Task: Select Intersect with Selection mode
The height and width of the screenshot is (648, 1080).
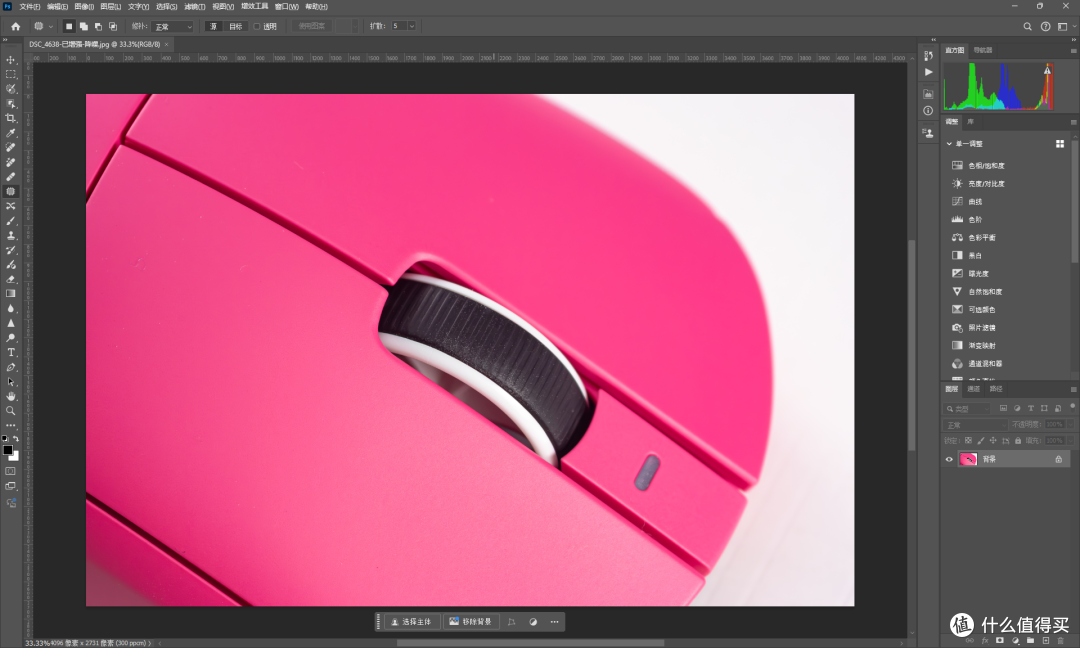Action: 113,26
